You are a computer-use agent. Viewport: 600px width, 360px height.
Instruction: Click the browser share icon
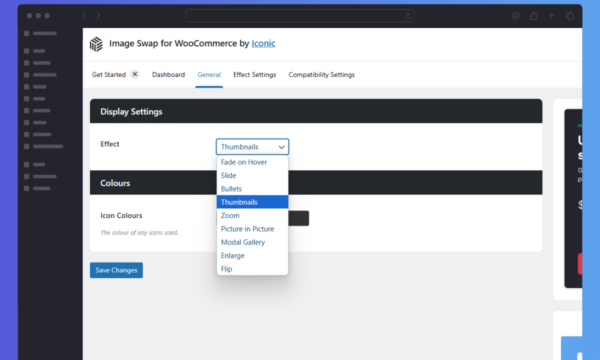tap(533, 16)
